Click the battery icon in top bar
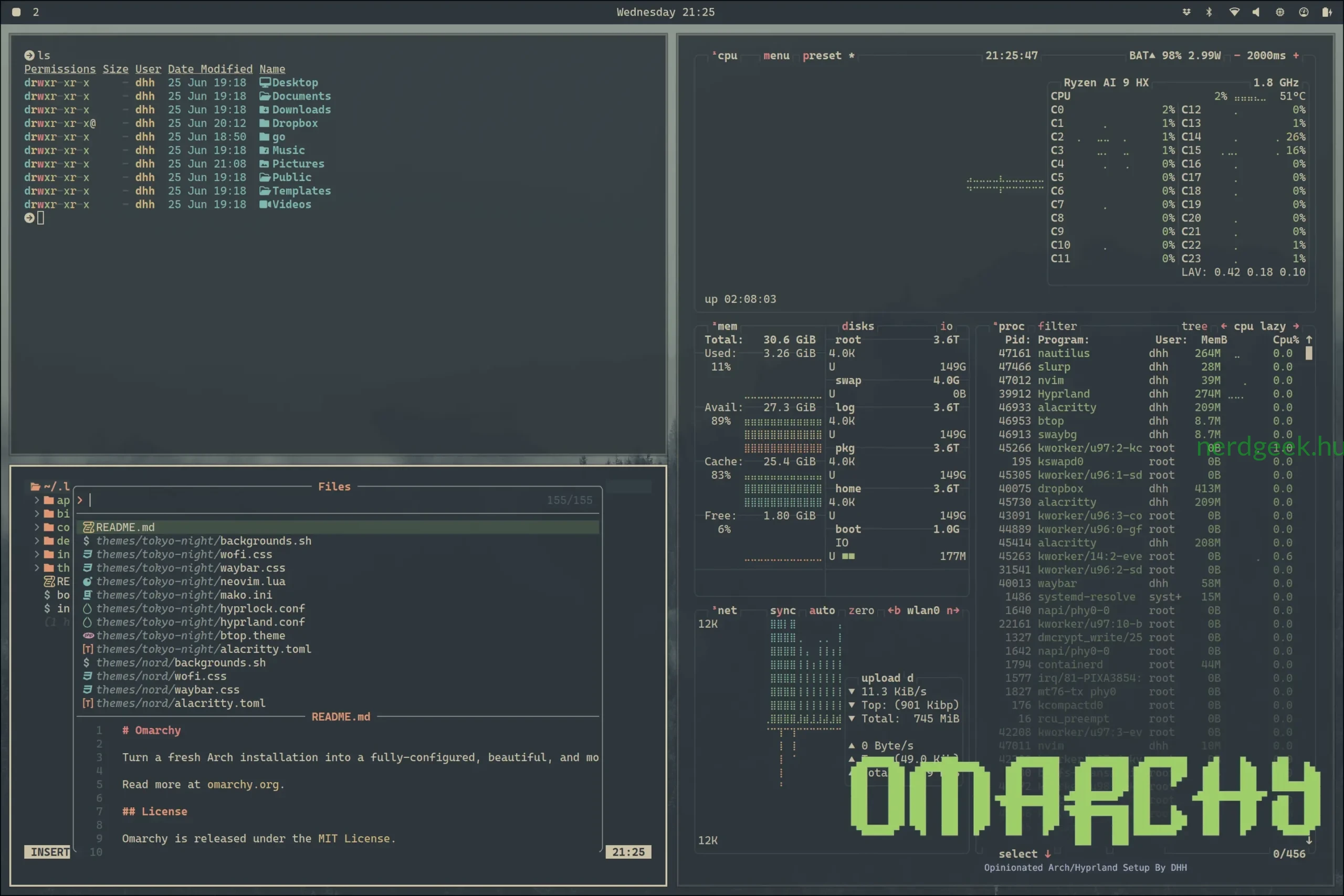This screenshot has height=896, width=1344. coord(1327,12)
